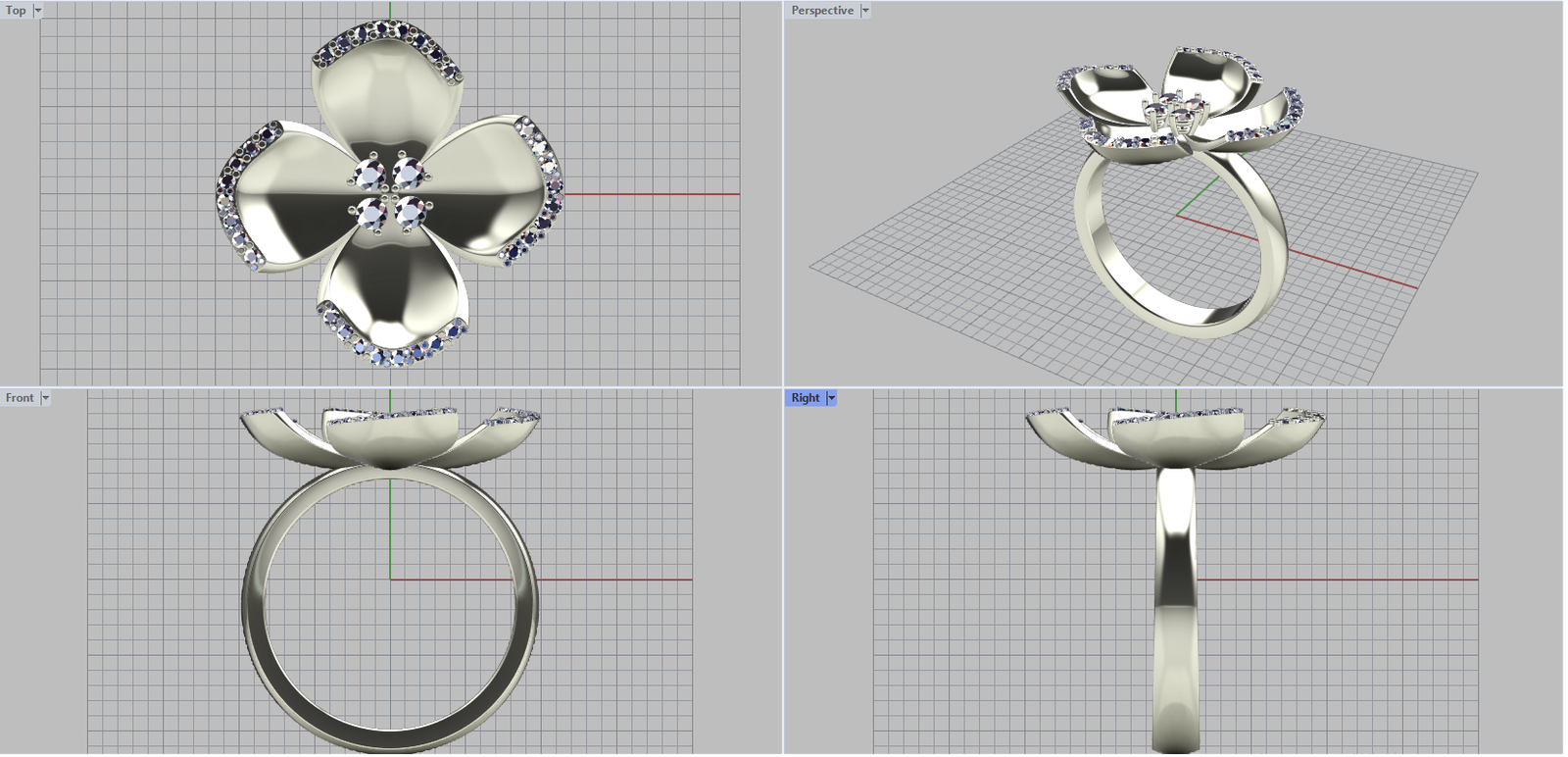Select the flower ring model in Perspective viewport

point(1180,191)
